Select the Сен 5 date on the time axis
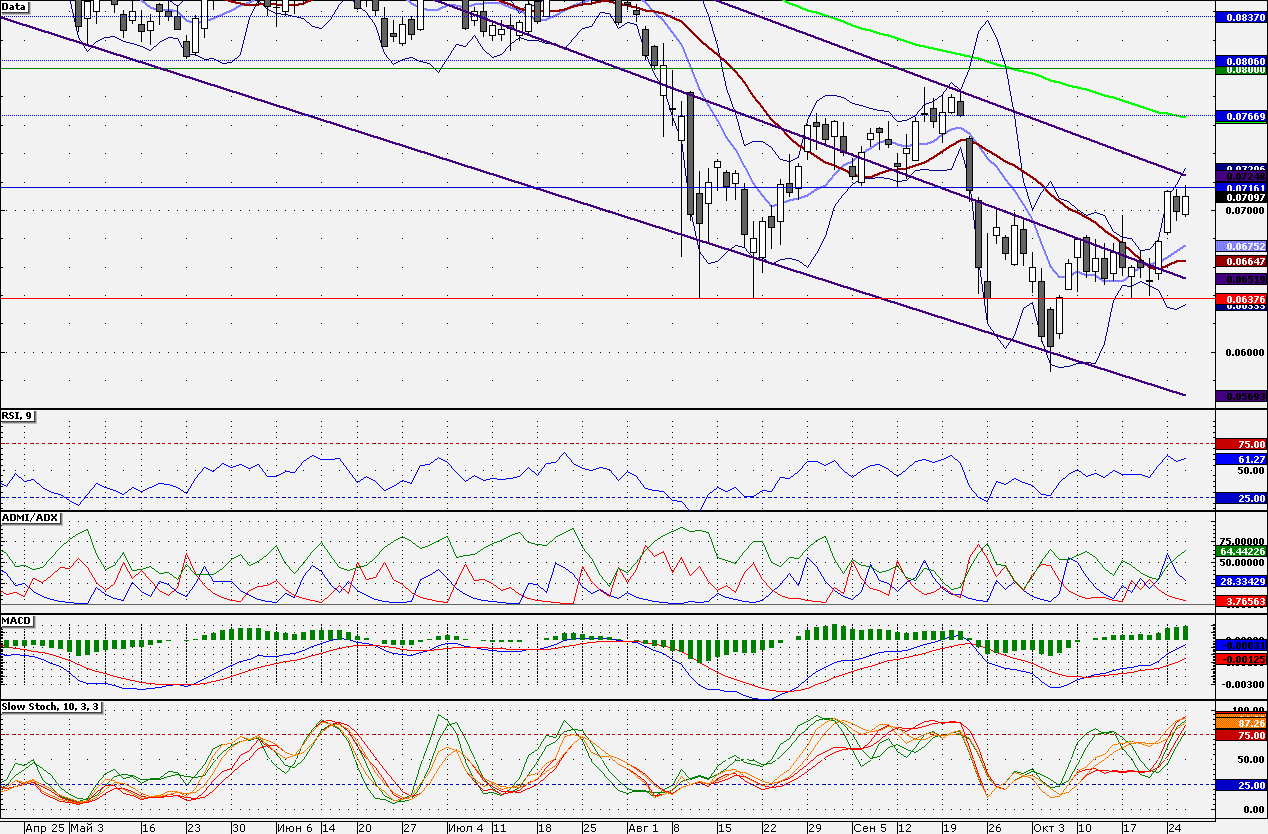The height and width of the screenshot is (834, 1268). [869, 828]
